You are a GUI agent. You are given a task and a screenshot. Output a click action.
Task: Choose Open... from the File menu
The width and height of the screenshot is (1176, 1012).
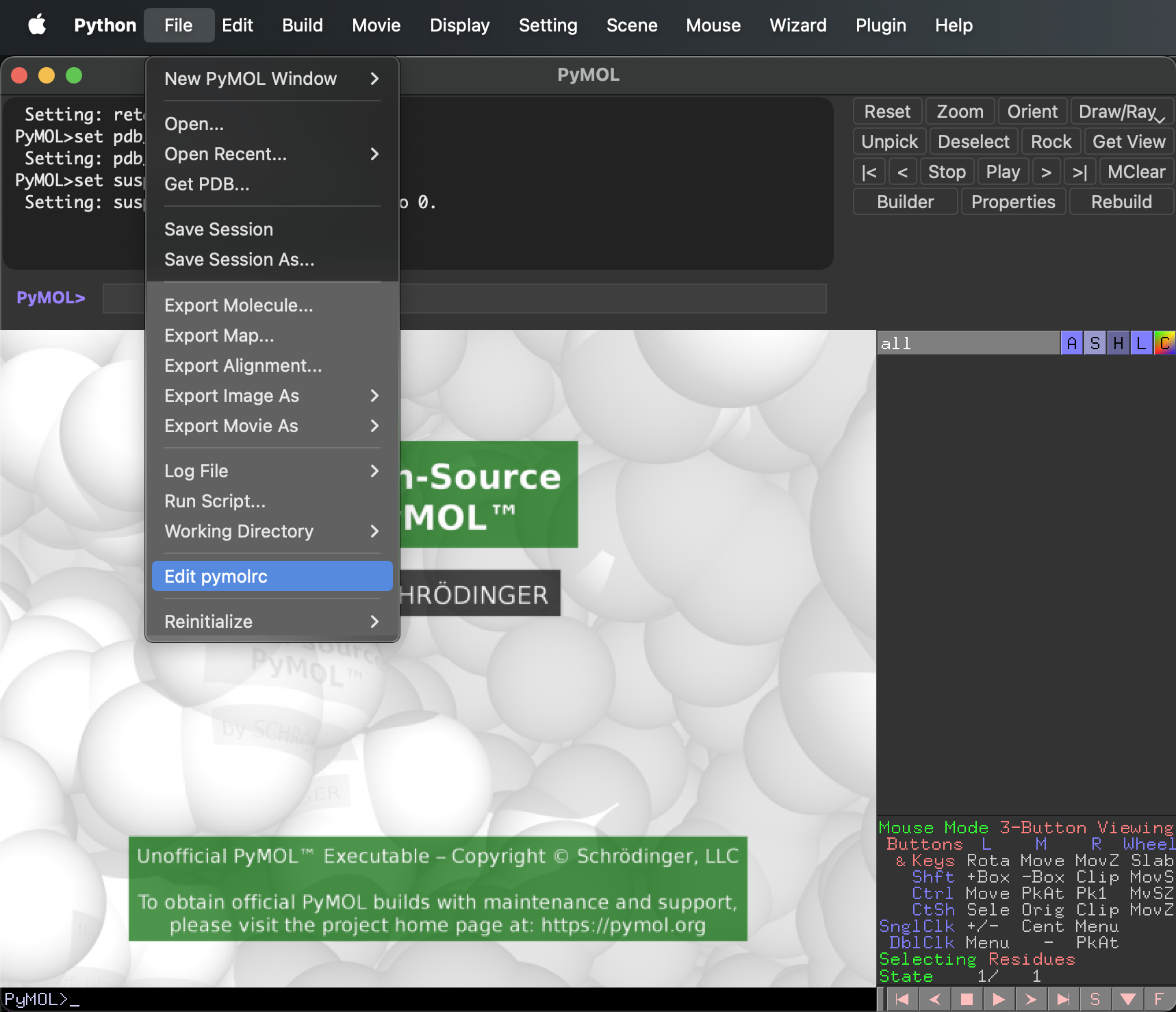point(272,124)
